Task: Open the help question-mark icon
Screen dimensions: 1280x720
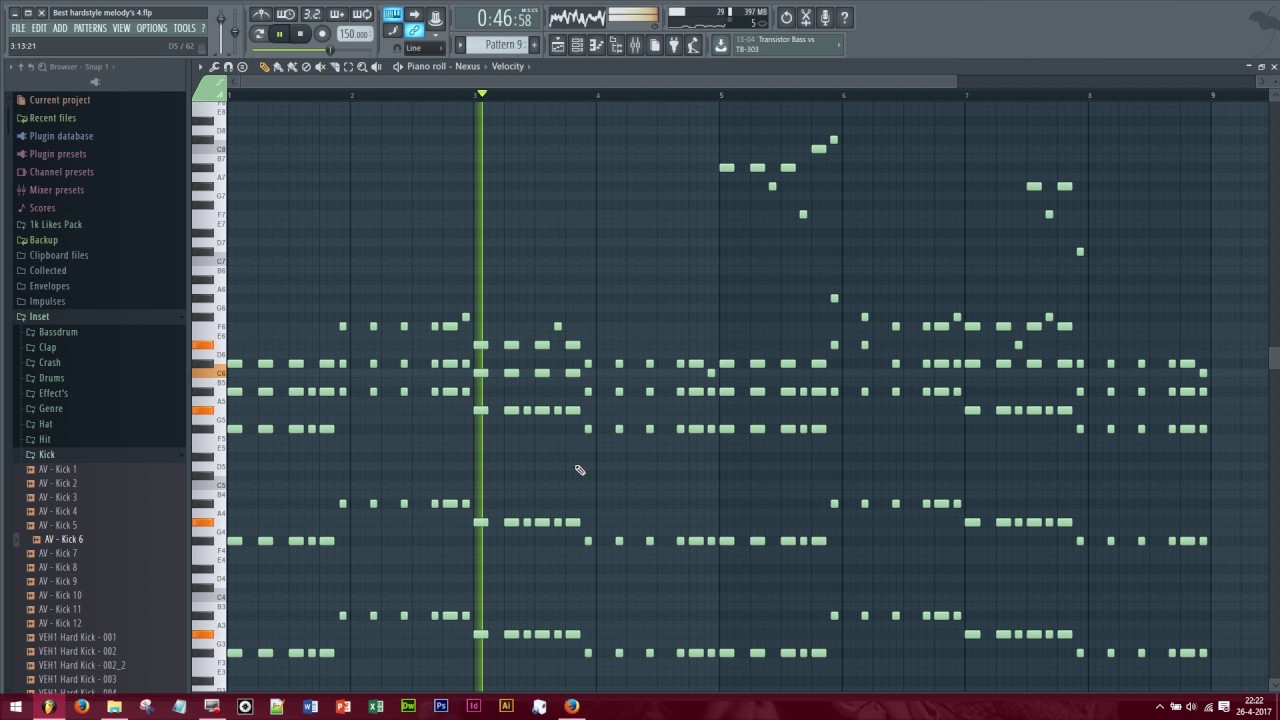Action: pos(844,17)
